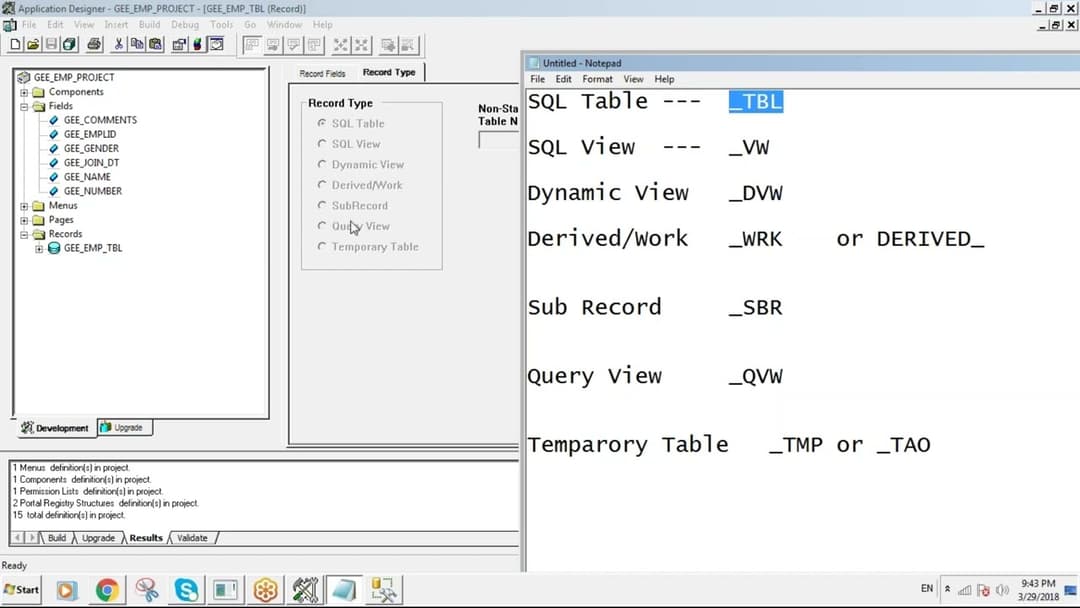Viewport: 1080px width, 608px height.
Task: Click the Cut scissors toolbar icon
Action: click(119, 44)
